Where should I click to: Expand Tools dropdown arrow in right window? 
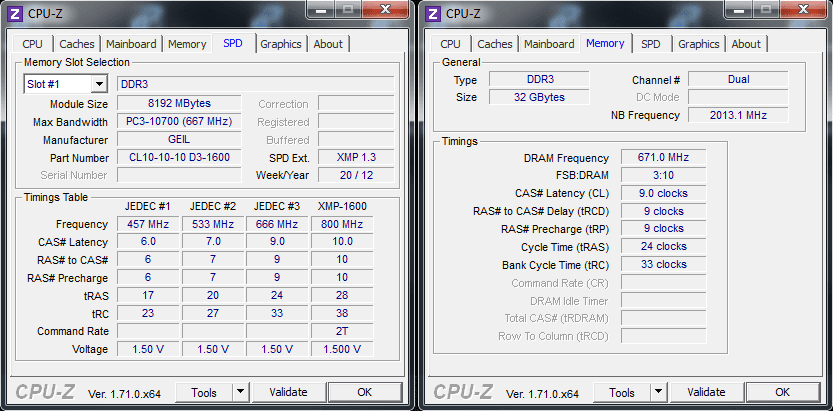click(x=658, y=392)
